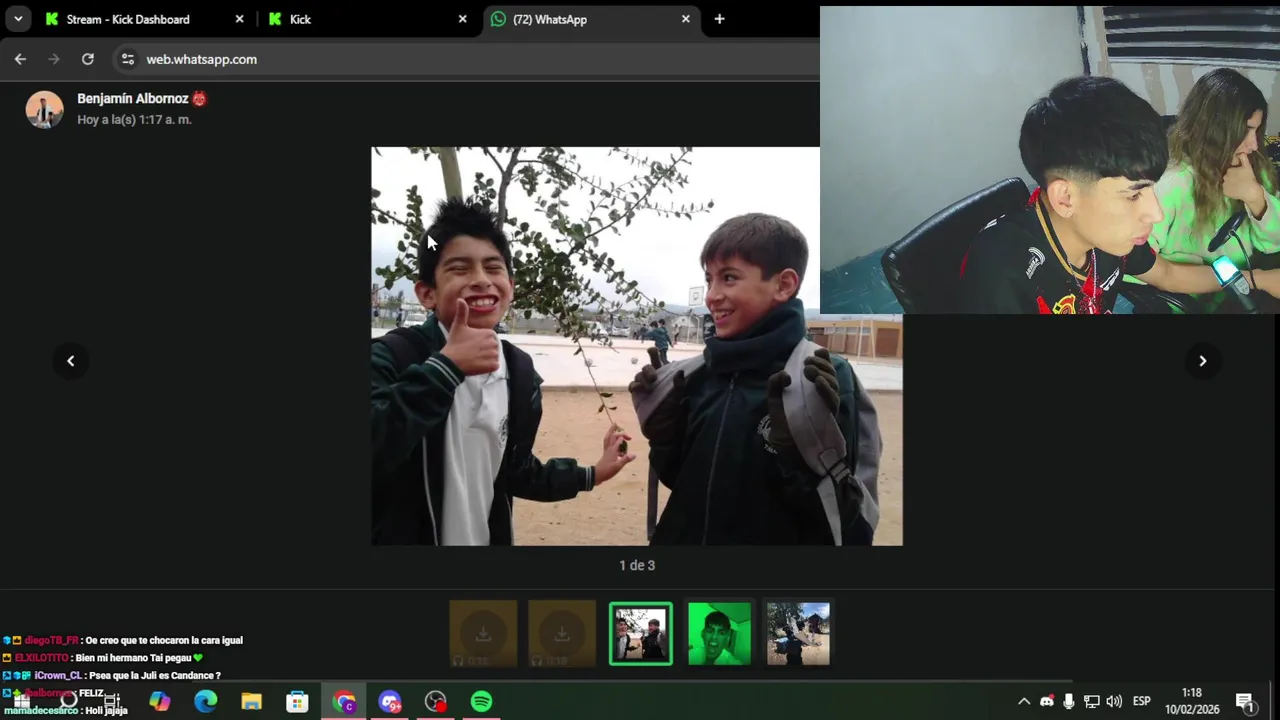Select the (72) WhatsApp tab
This screenshot has height=720, width=1280.
(x=590, y=19)
